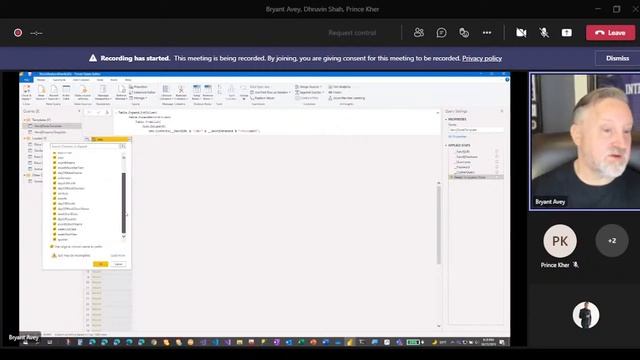Collapse the Properties section in Query Settings
This screenshot has height=360, width=640.
pyautogui.click(x=446, y=119)
